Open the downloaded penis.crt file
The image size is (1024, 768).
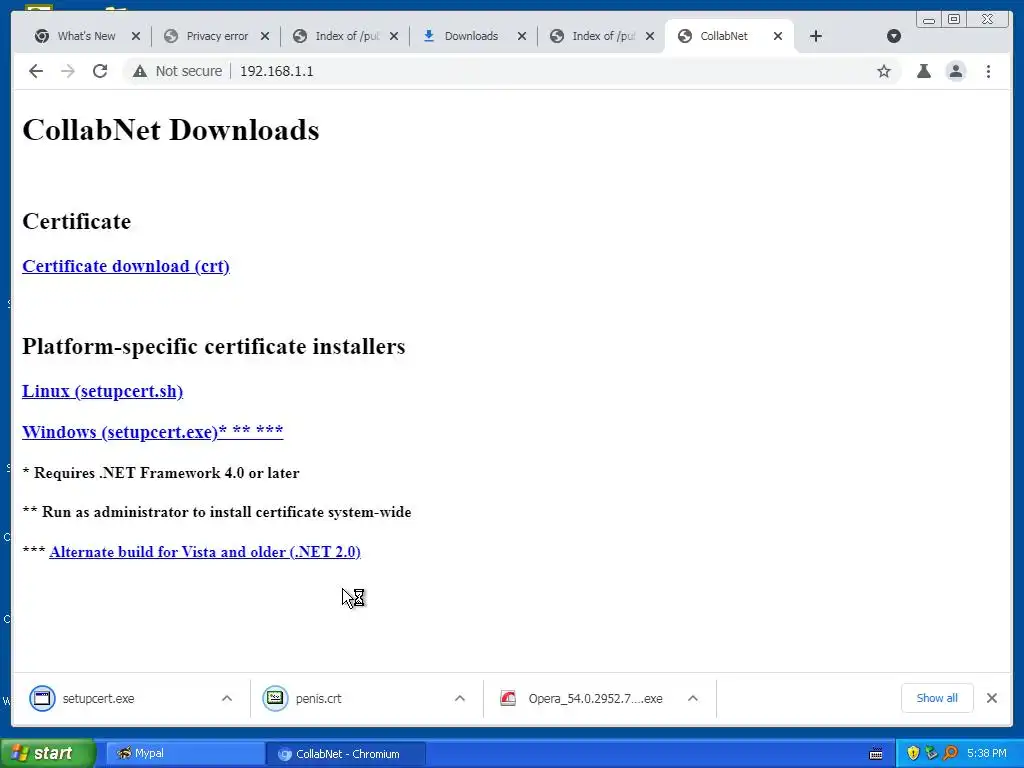click(x=318, y=698)
